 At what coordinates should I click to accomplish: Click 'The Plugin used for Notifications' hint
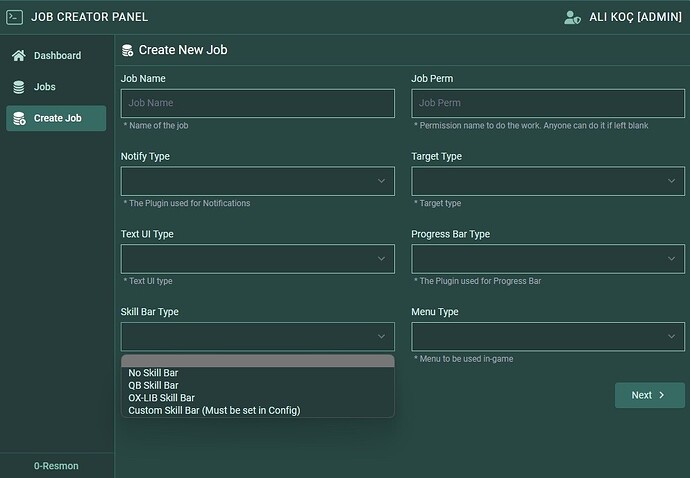pyautogui.click(x=187, y=203)
